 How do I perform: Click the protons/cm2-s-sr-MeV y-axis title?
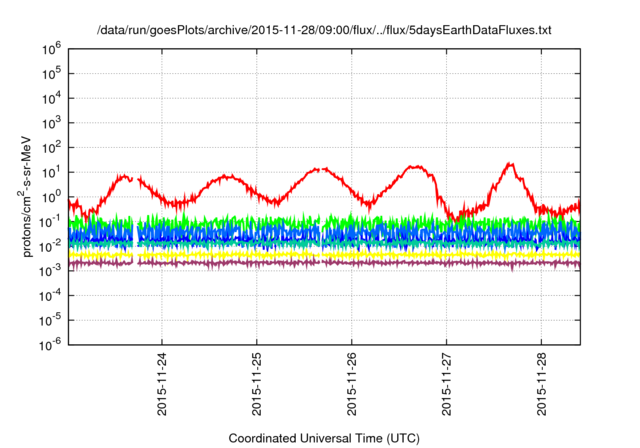(x=26, y=196)
